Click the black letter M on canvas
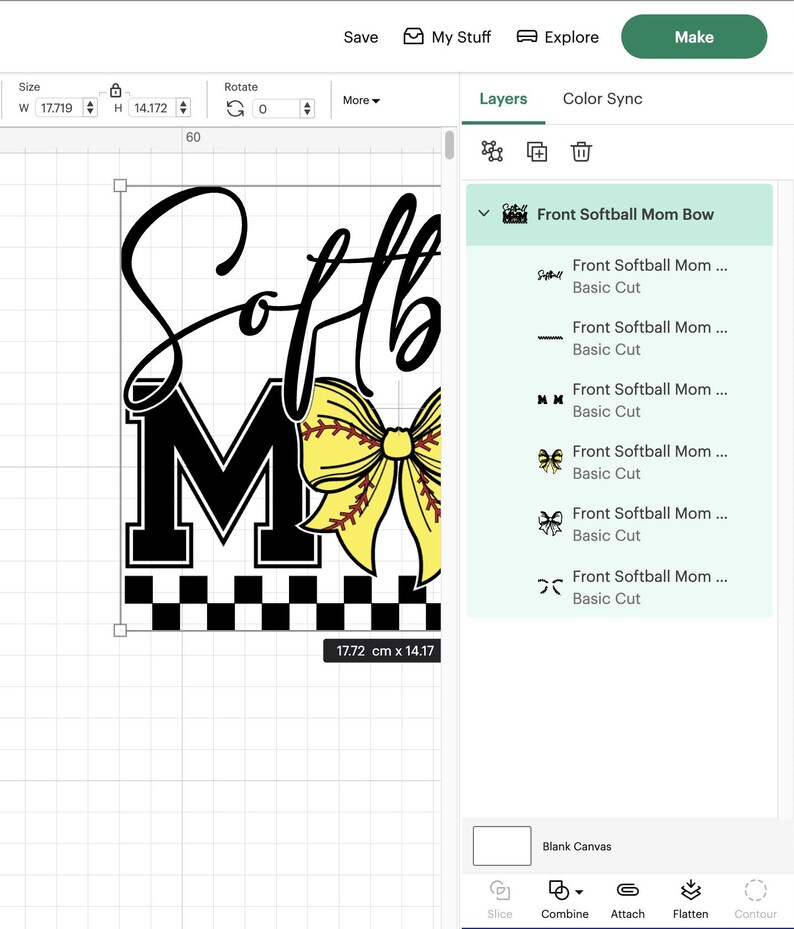794x929 pixels. click(x=223, y=472)
